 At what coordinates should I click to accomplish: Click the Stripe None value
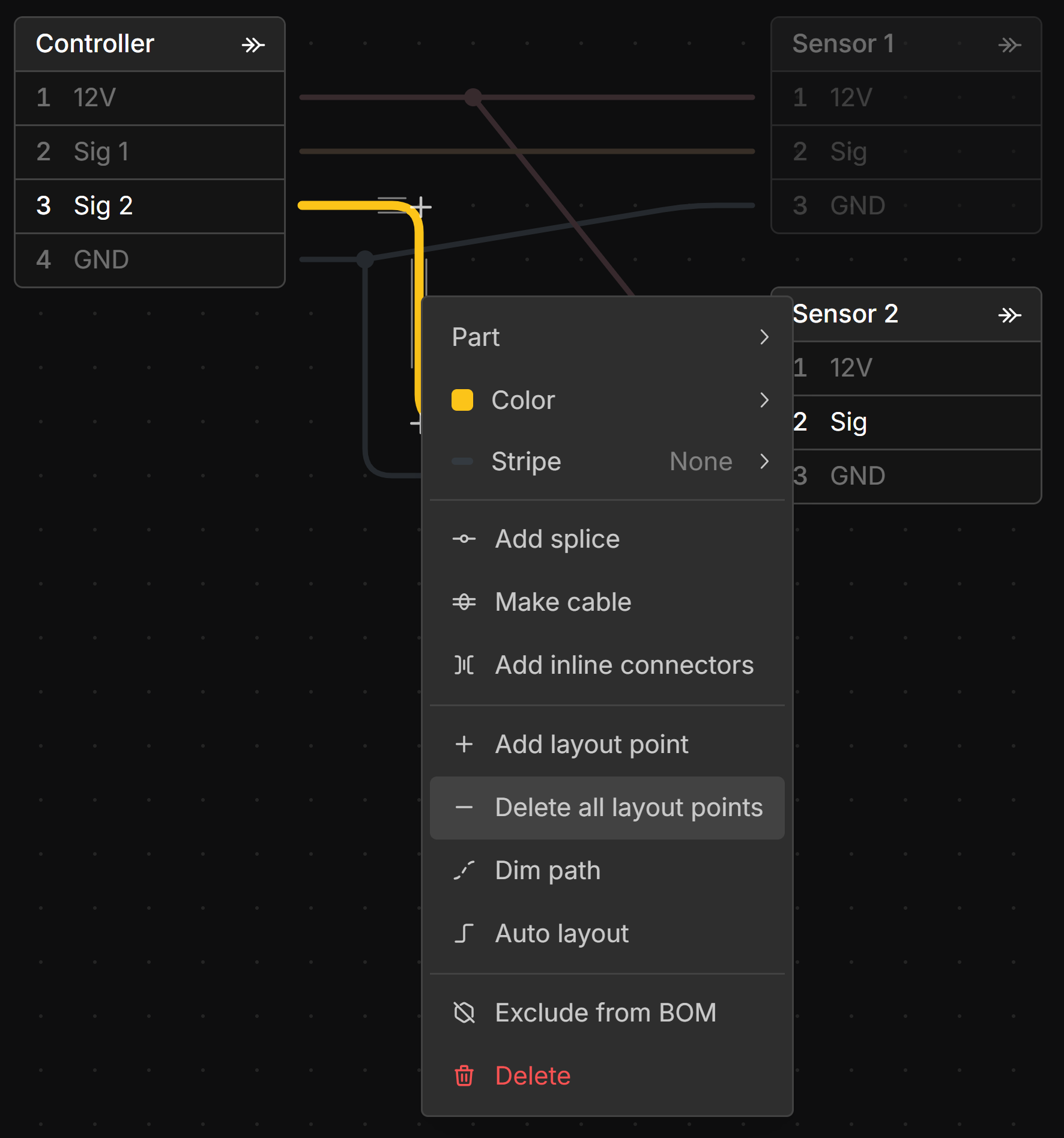pyautogui.click(x=701, y=461)
